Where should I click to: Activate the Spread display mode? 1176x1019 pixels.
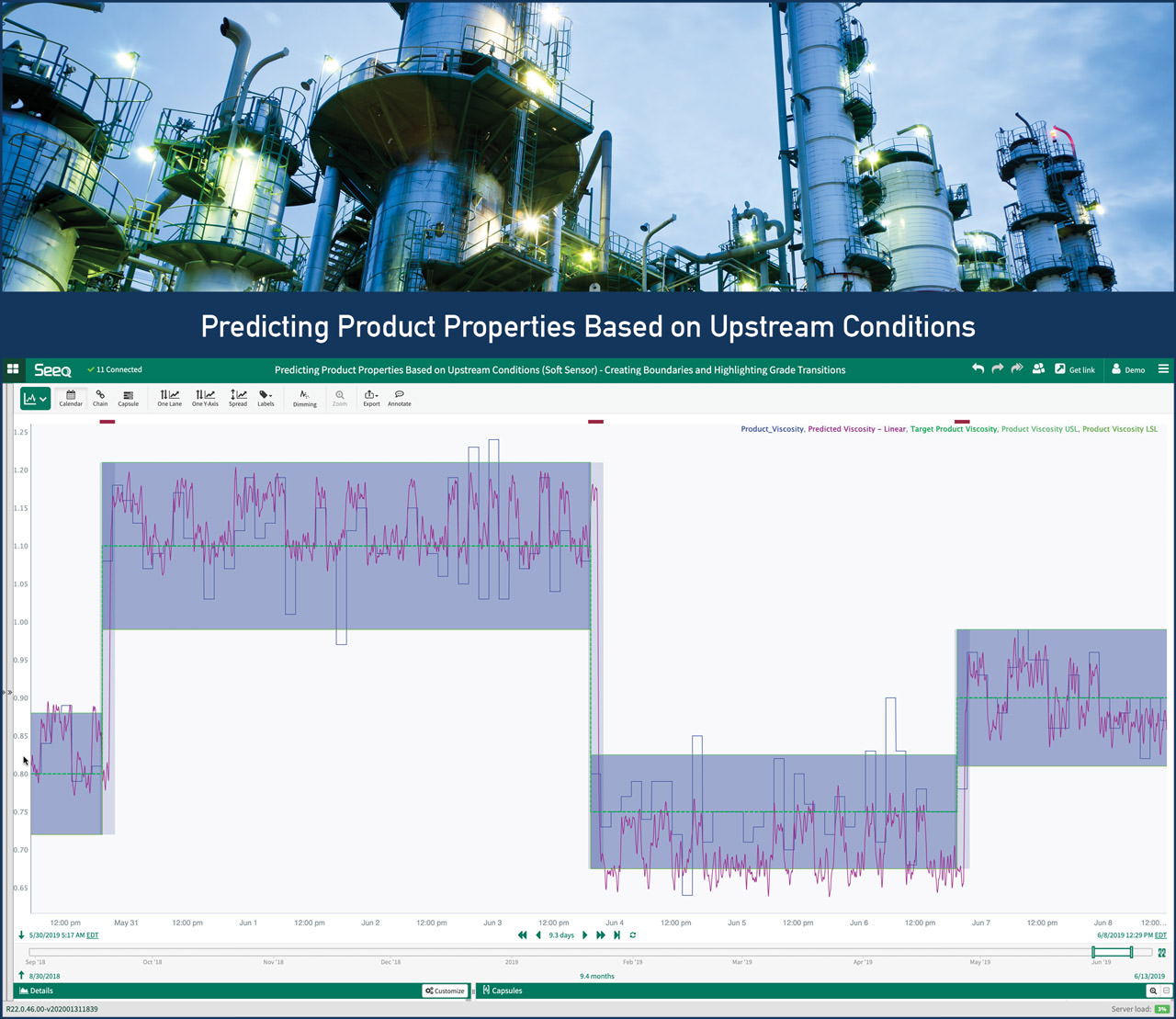point(237,399)
